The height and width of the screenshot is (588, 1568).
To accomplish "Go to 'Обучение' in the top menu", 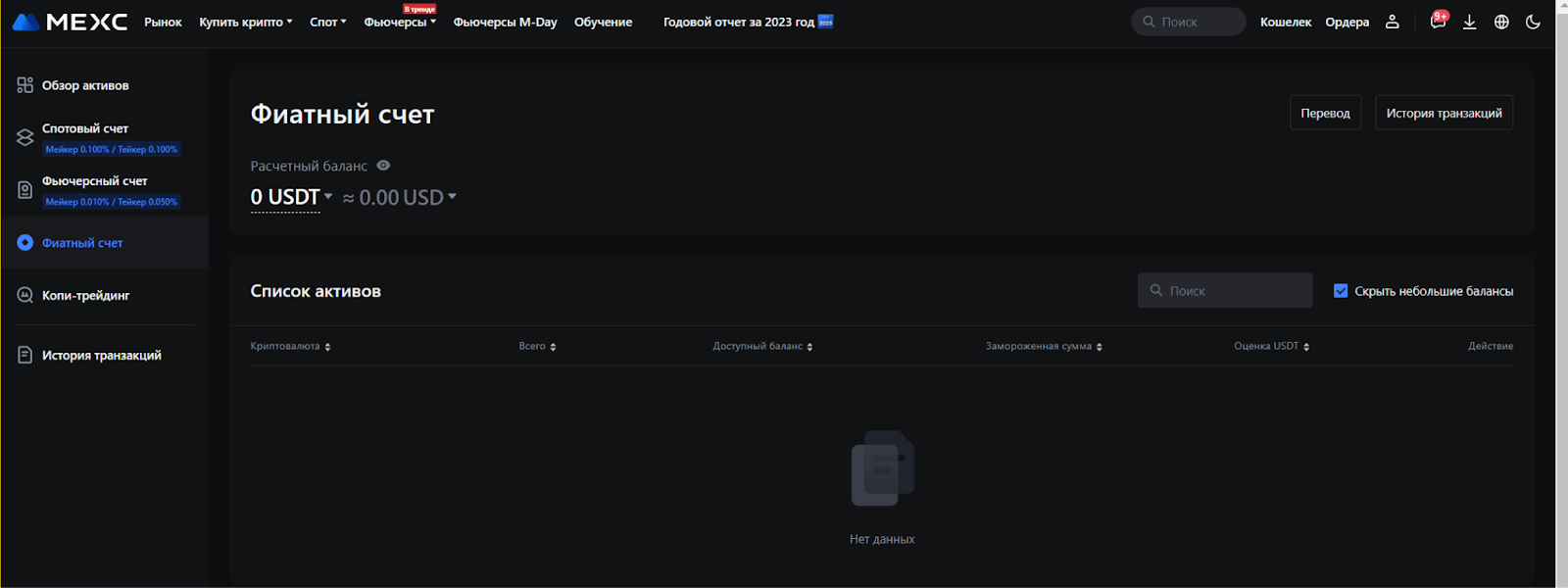I will (x=603, y=22).
